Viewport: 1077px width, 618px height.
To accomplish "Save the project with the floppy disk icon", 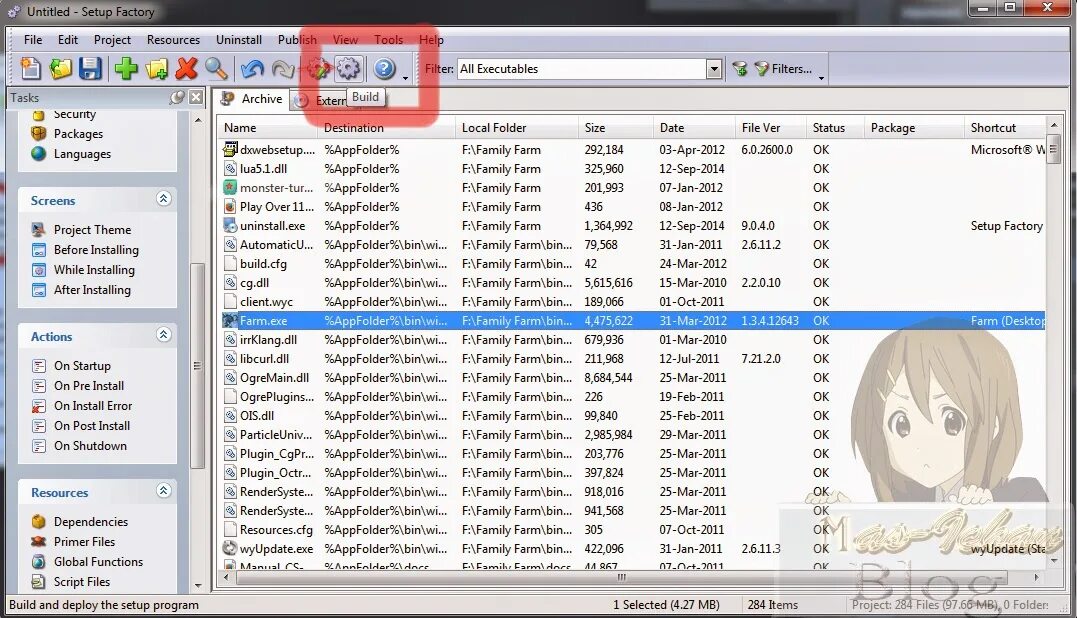I will (90, 69).
